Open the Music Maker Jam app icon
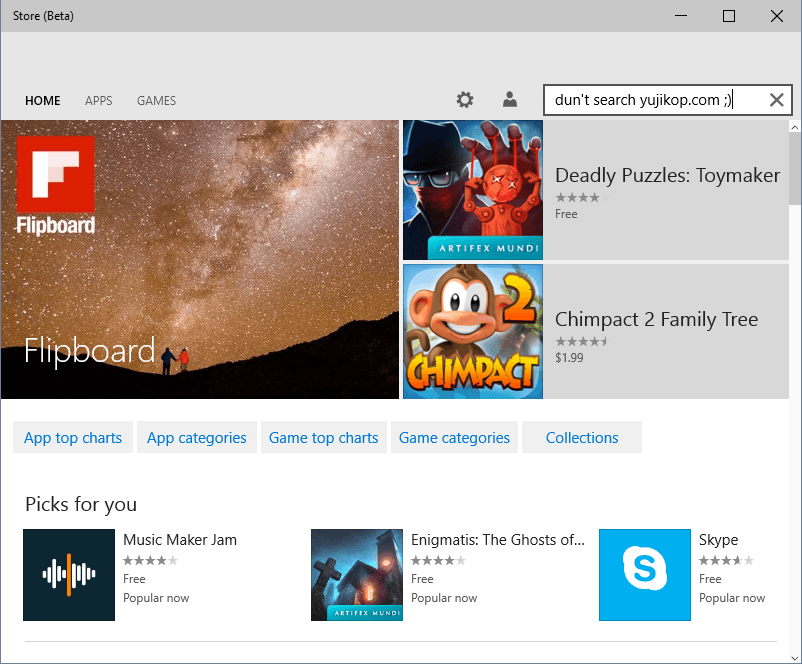 (69, 575)
